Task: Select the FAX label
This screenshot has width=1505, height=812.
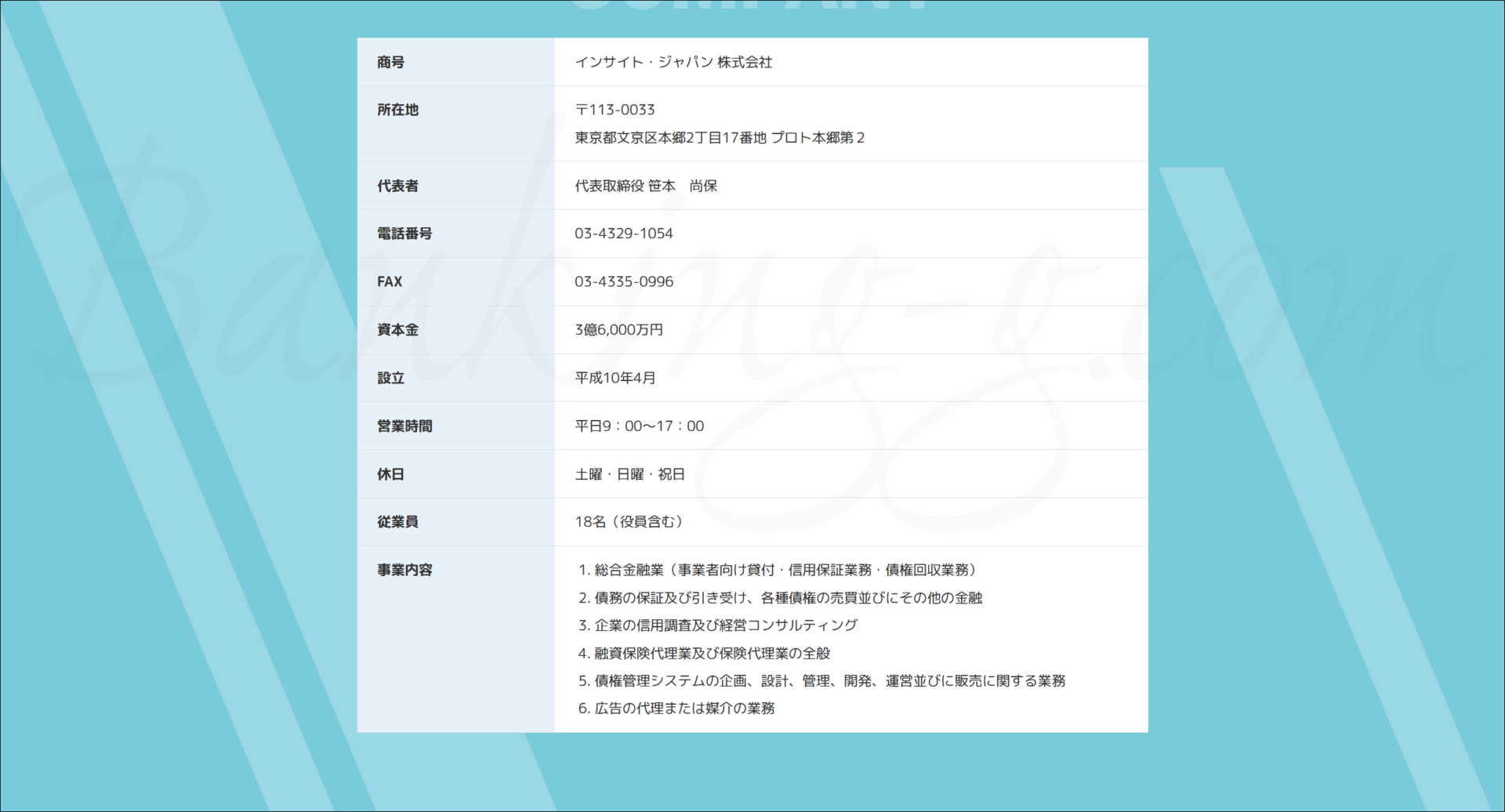Action: [390, 281]
